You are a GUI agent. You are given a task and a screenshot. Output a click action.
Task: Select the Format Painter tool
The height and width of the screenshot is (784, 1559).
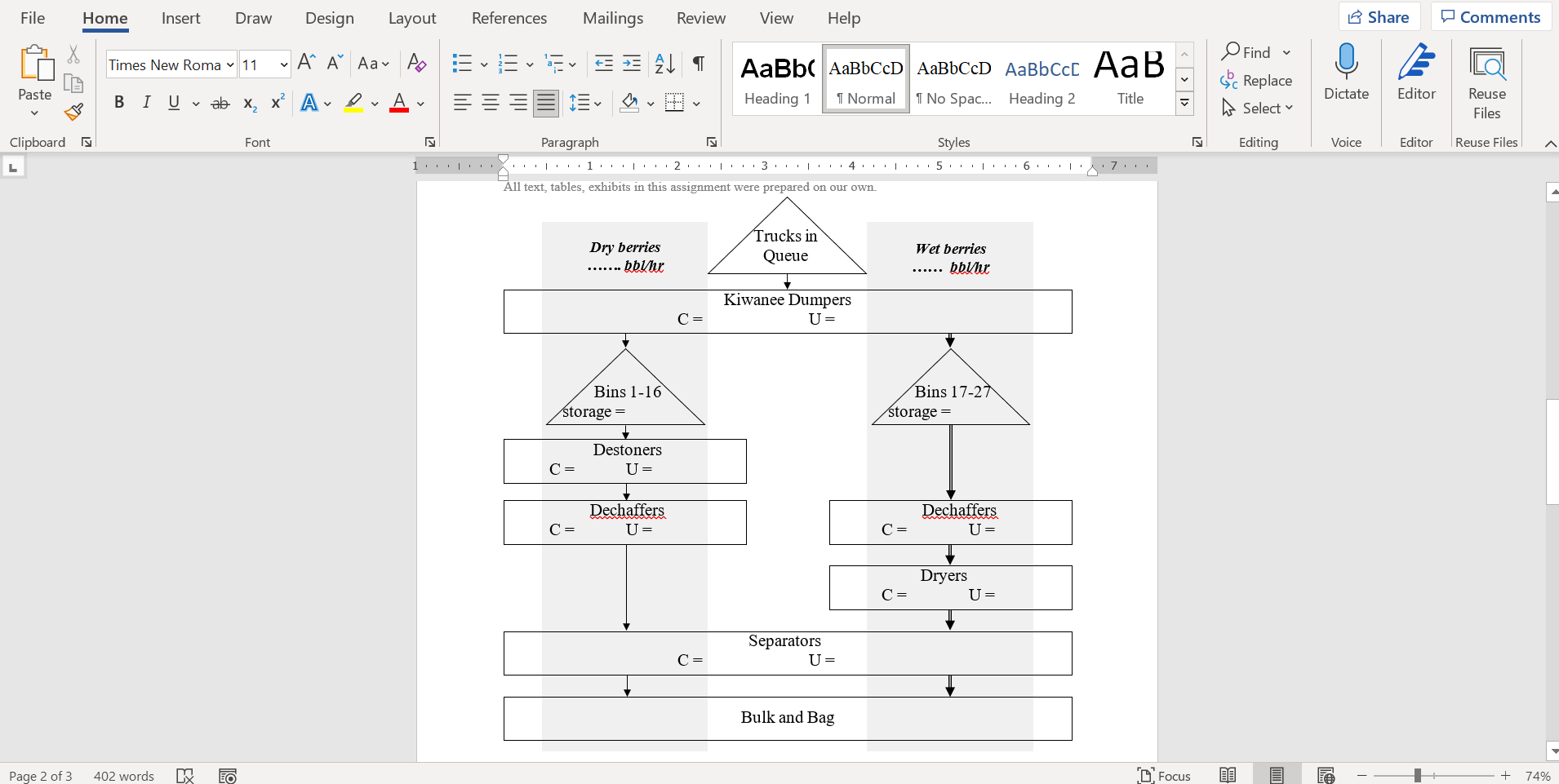(x=73, y=113)
